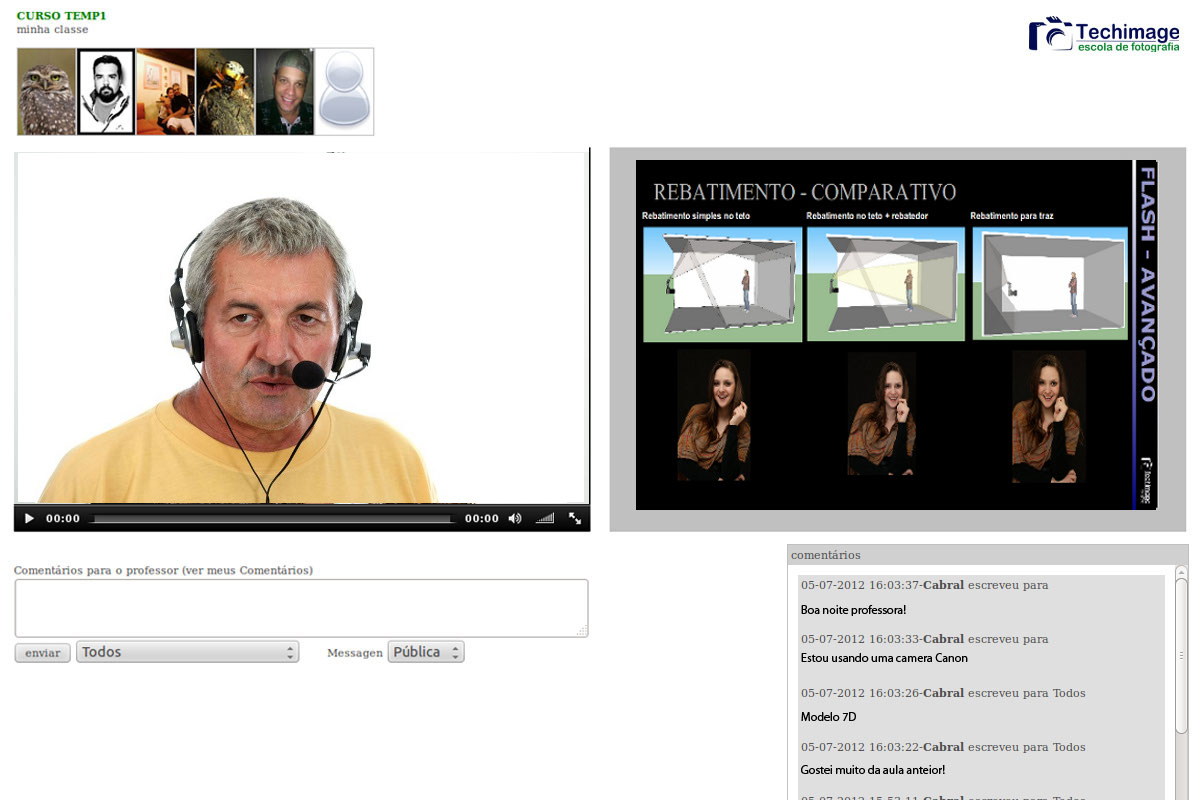Mute the video with the speaker icon

515,519
